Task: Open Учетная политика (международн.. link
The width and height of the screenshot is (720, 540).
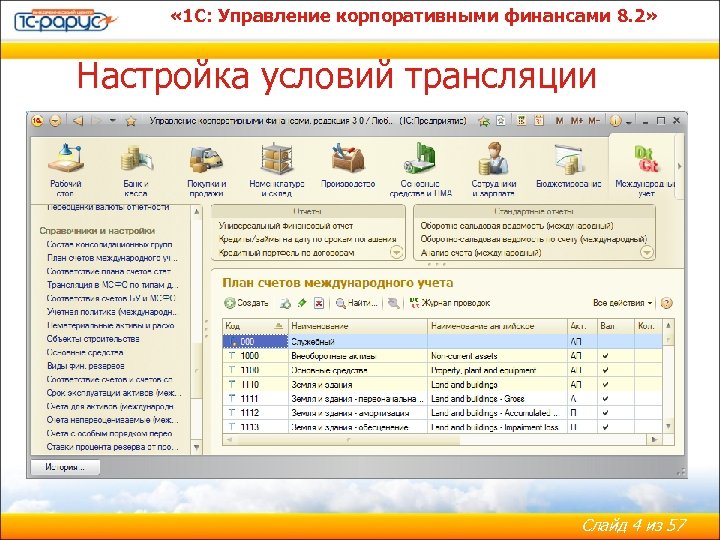Action: click(112, 312)
